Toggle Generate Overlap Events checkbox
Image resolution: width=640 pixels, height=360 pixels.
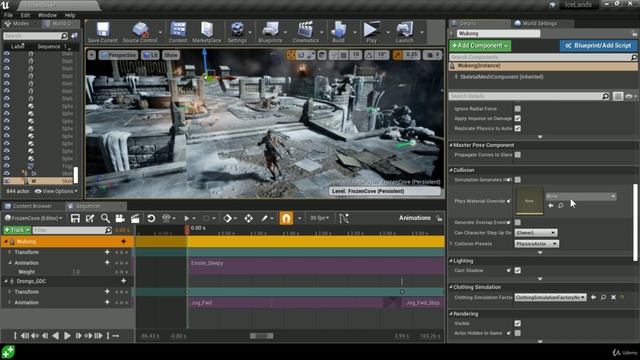click(518, 222)
